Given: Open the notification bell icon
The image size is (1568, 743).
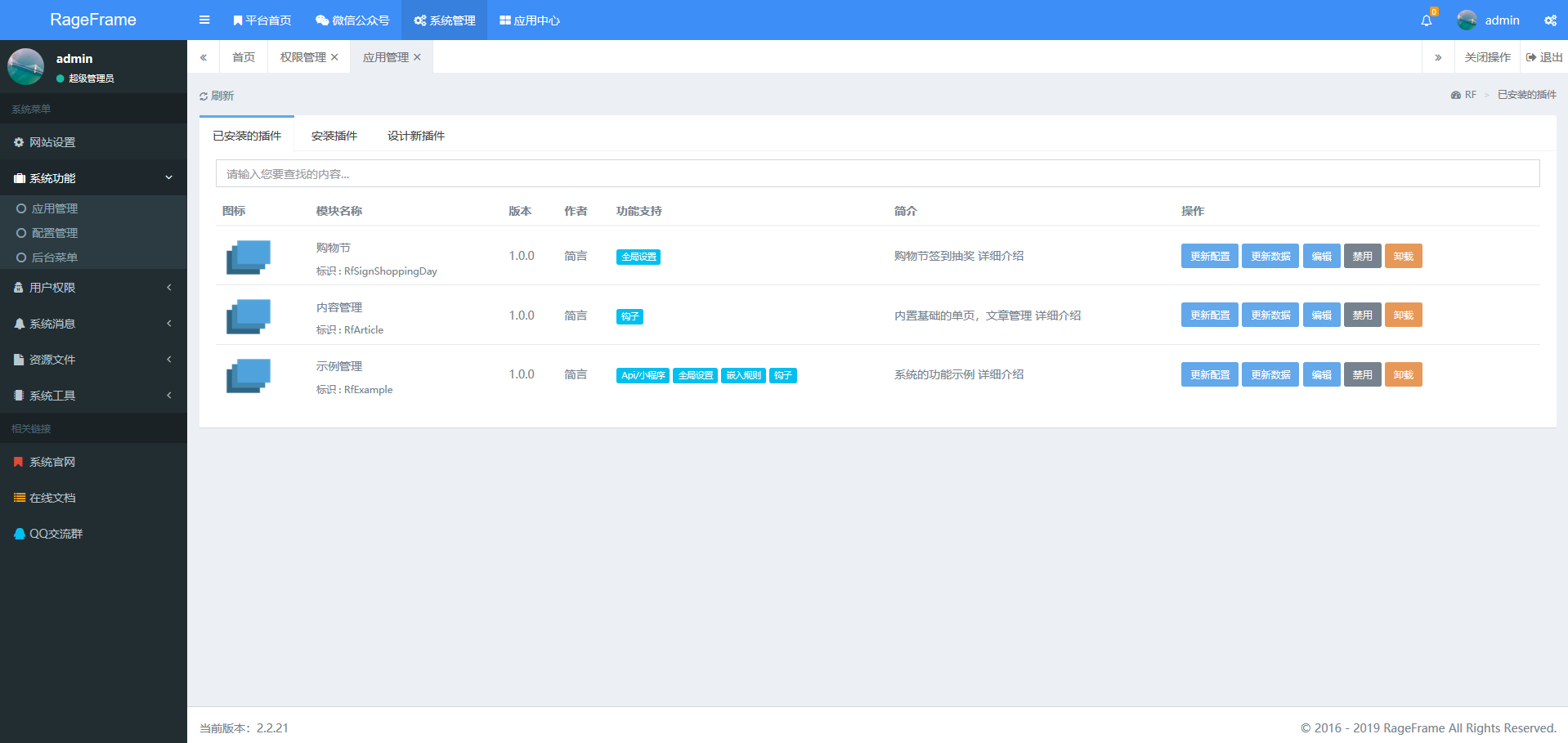Looking at the screenshot, I should click(1427, 20).
